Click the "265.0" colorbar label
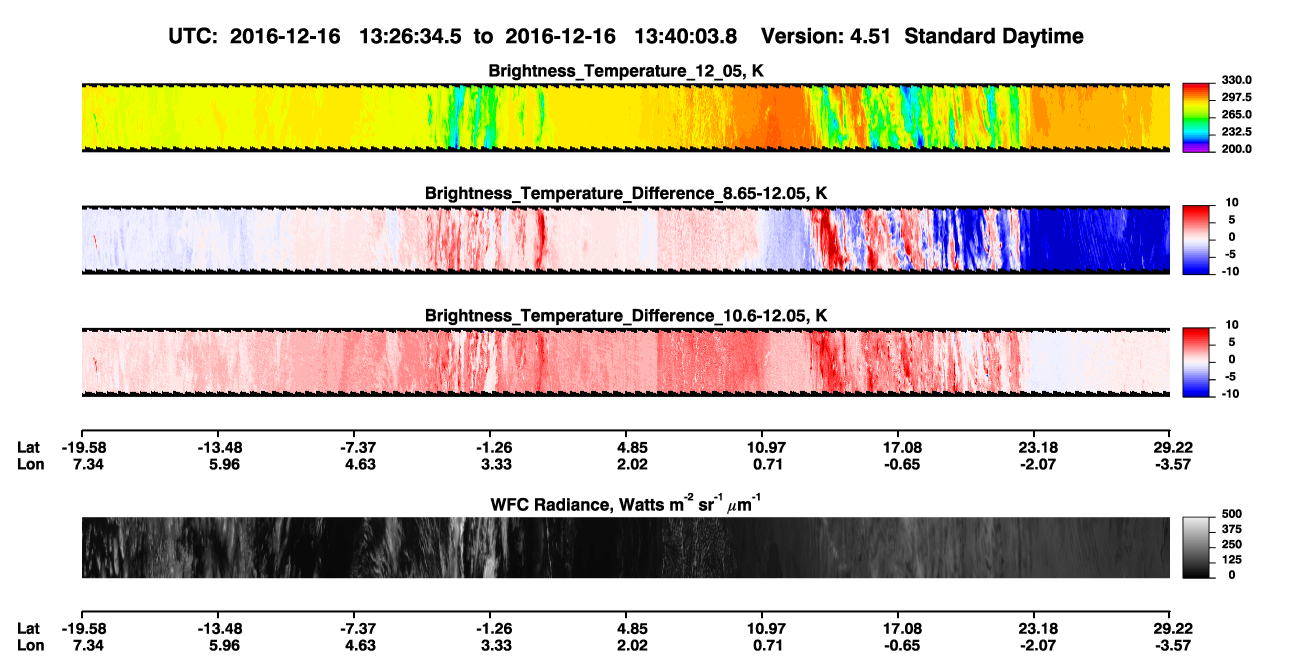The image size is (1300, 667). (x=1235, y=115)
